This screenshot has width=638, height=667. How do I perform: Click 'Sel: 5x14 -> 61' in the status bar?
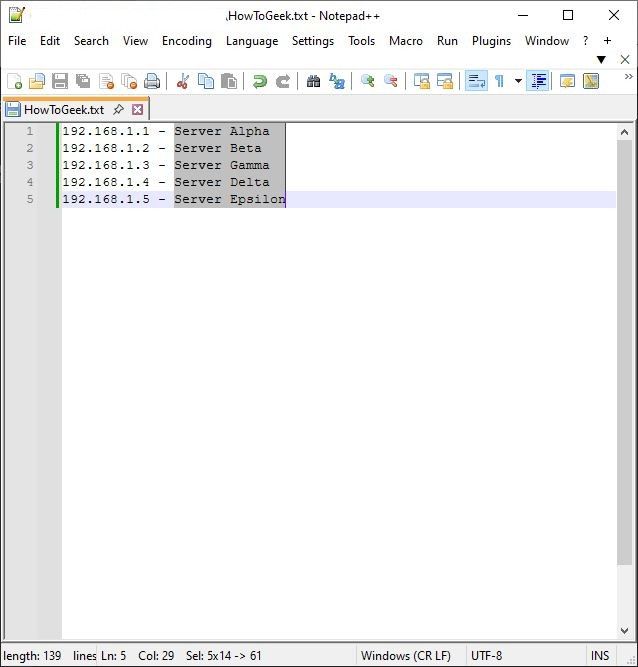[x=224, y=656]
